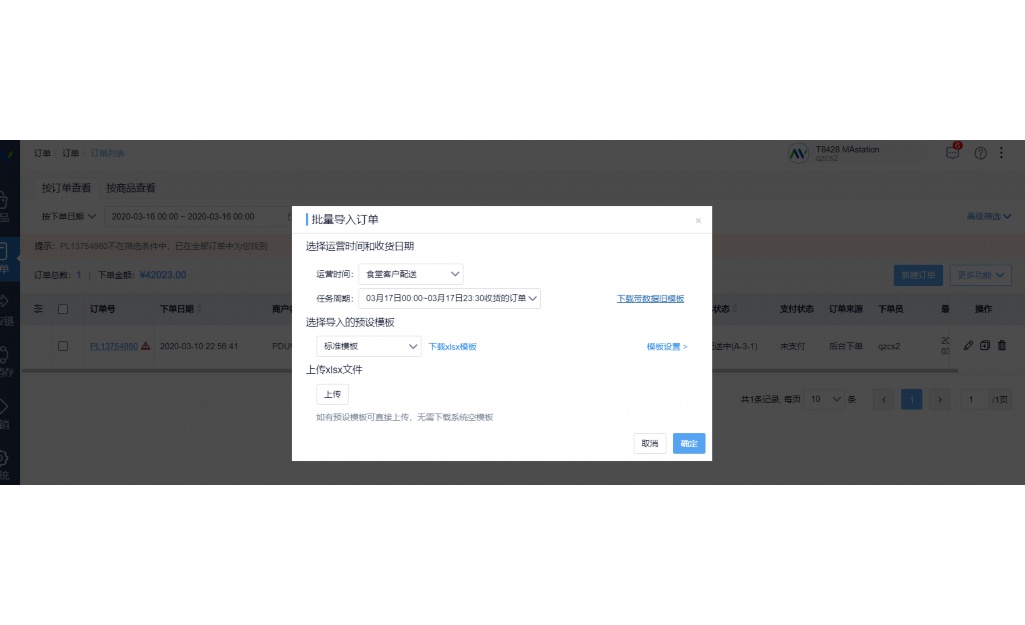The height and width of the screenshot is (625, 1025).
Task: Open the 更多功能 menu
Action: (980, 275)
